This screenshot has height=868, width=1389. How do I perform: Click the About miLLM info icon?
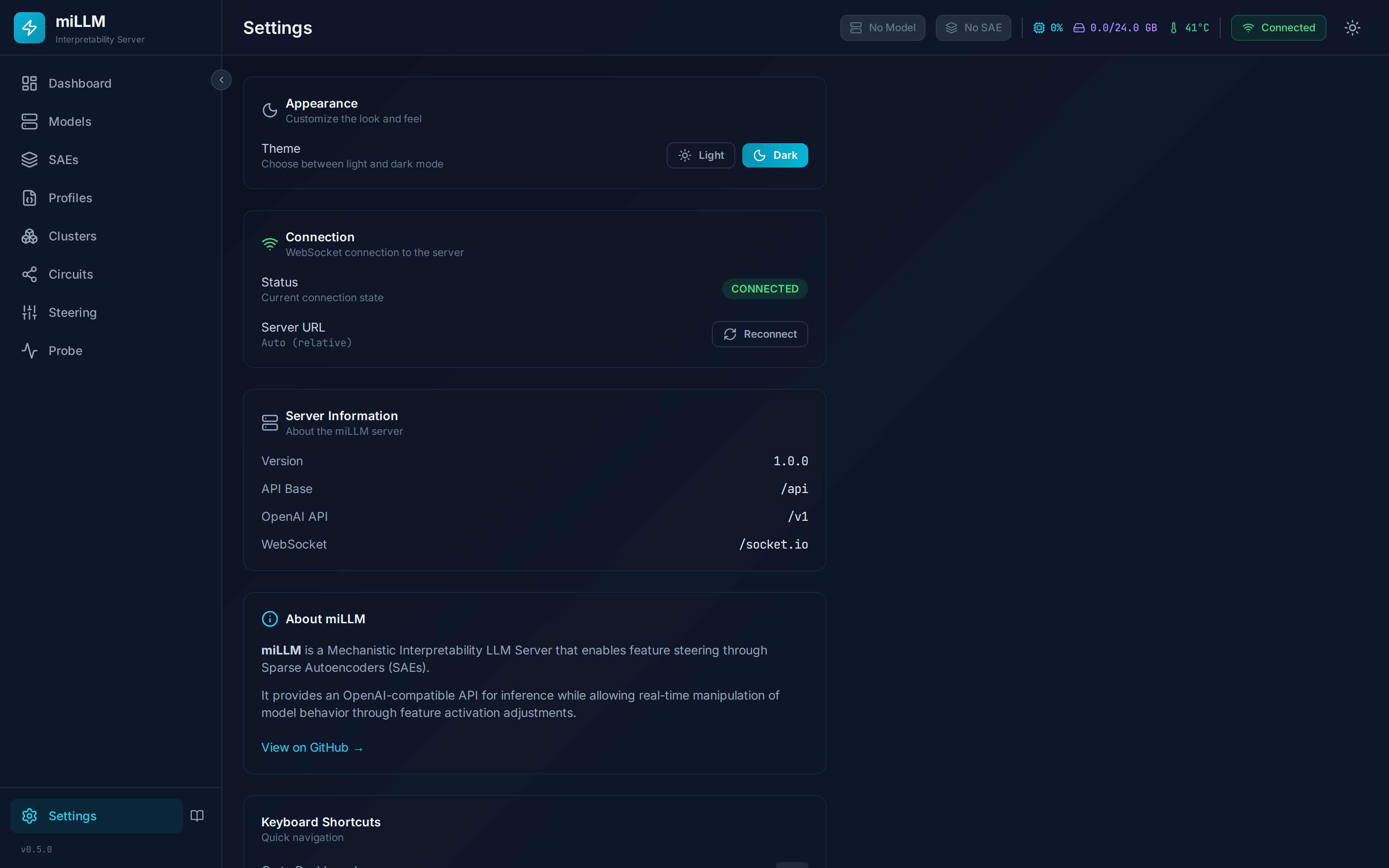click(270, 619)
